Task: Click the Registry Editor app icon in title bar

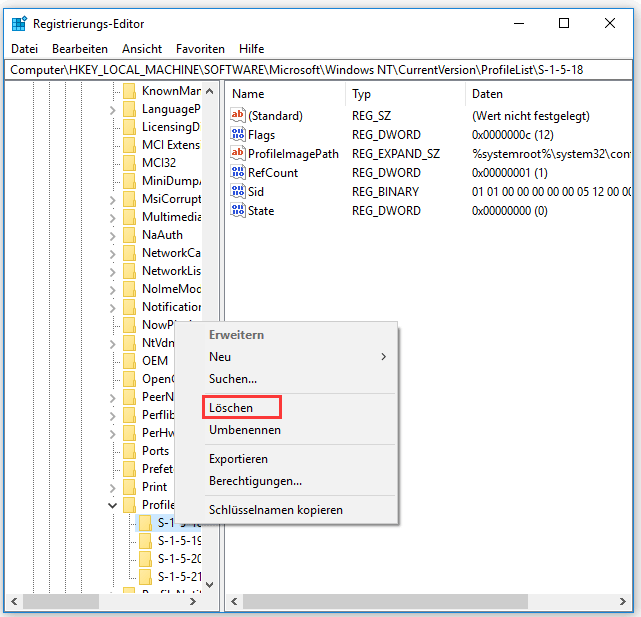Action: (x=19, y=23)
